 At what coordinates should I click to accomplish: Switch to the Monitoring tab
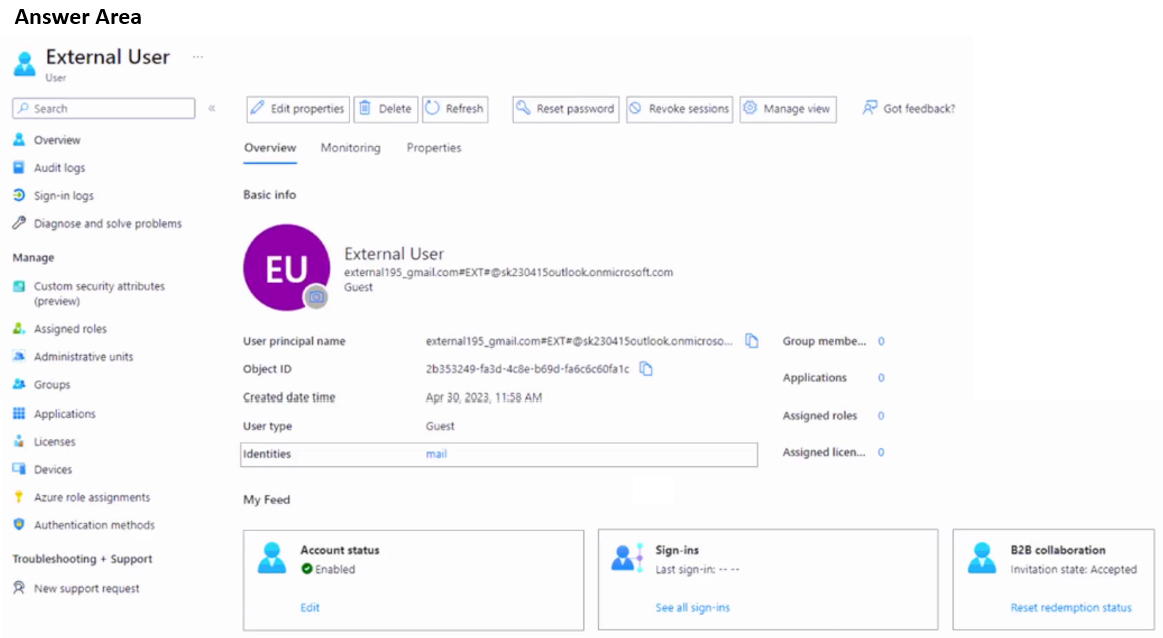pos(350,148)
